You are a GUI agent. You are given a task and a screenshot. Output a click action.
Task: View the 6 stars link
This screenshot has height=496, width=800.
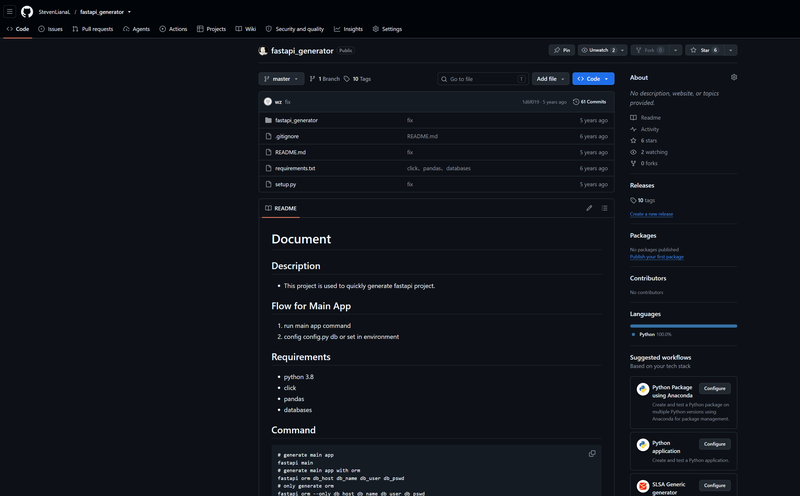point(643,140)
